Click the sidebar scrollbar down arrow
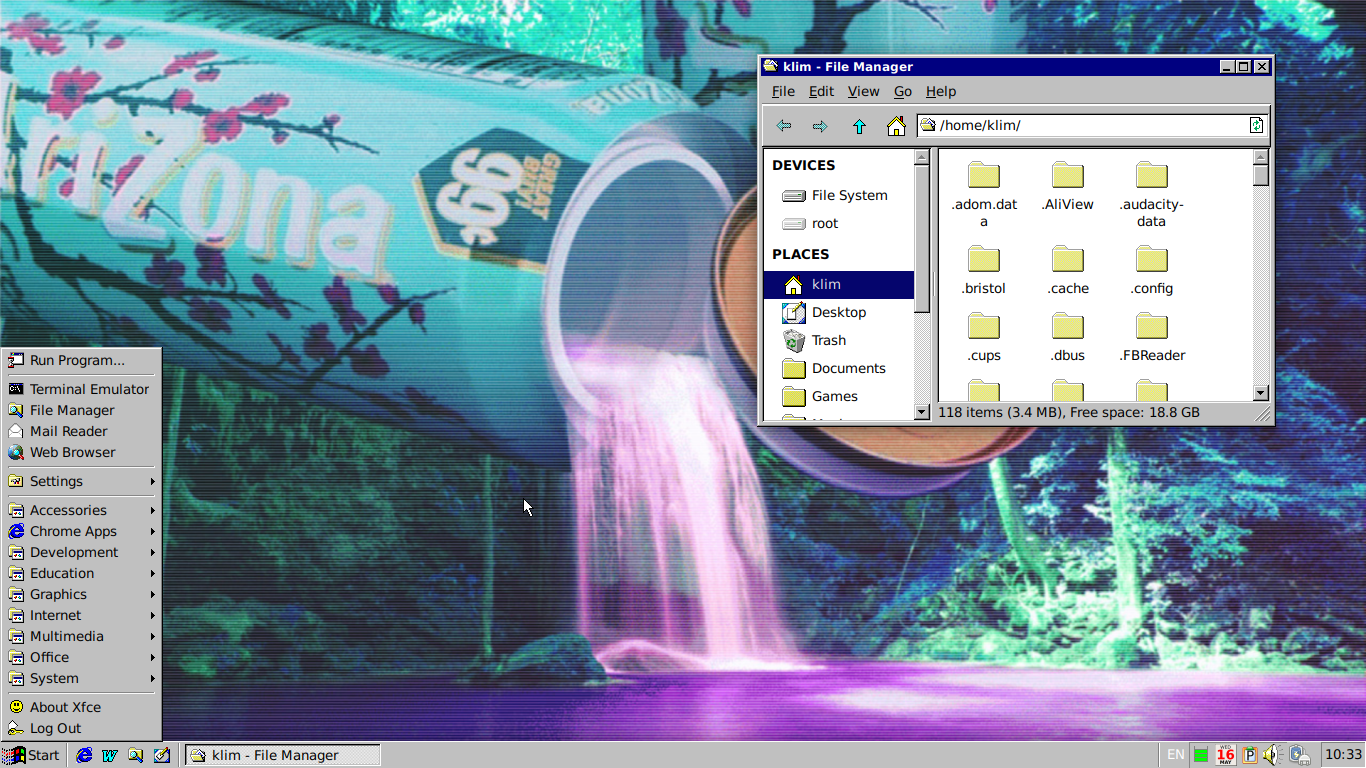1366x768 pixels. (x=921, y=412)
